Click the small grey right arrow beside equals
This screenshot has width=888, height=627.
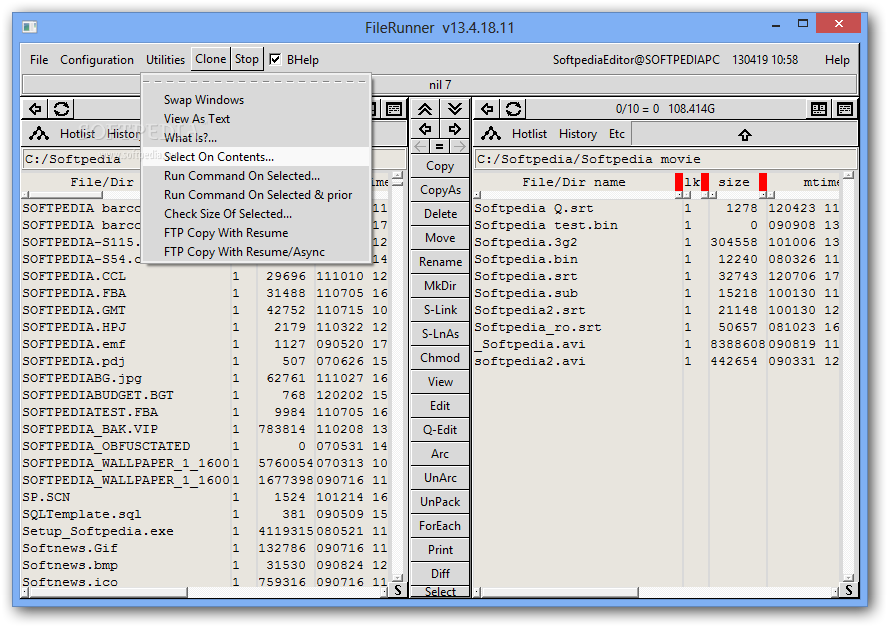[460, 146]
